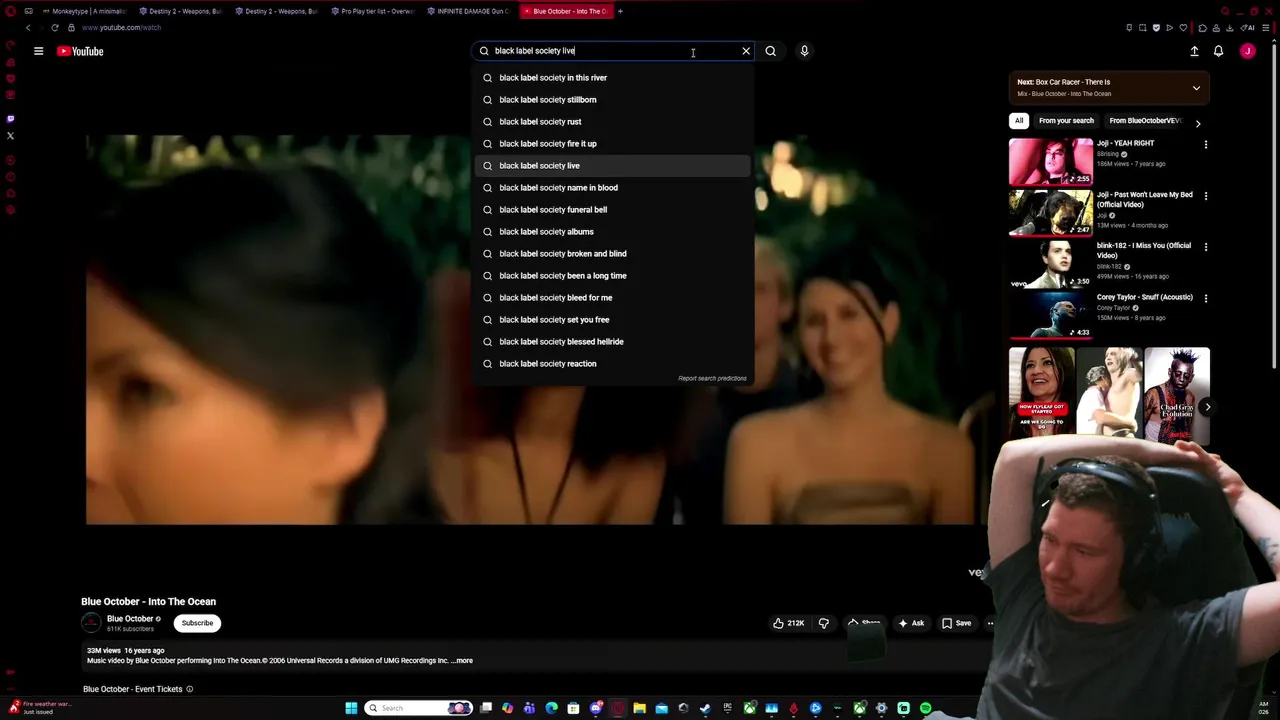Viewport: 1280px width, 720px height.
Task: Open options for blink-182 - I Miss You
Action: click(x=1205, y=247)
